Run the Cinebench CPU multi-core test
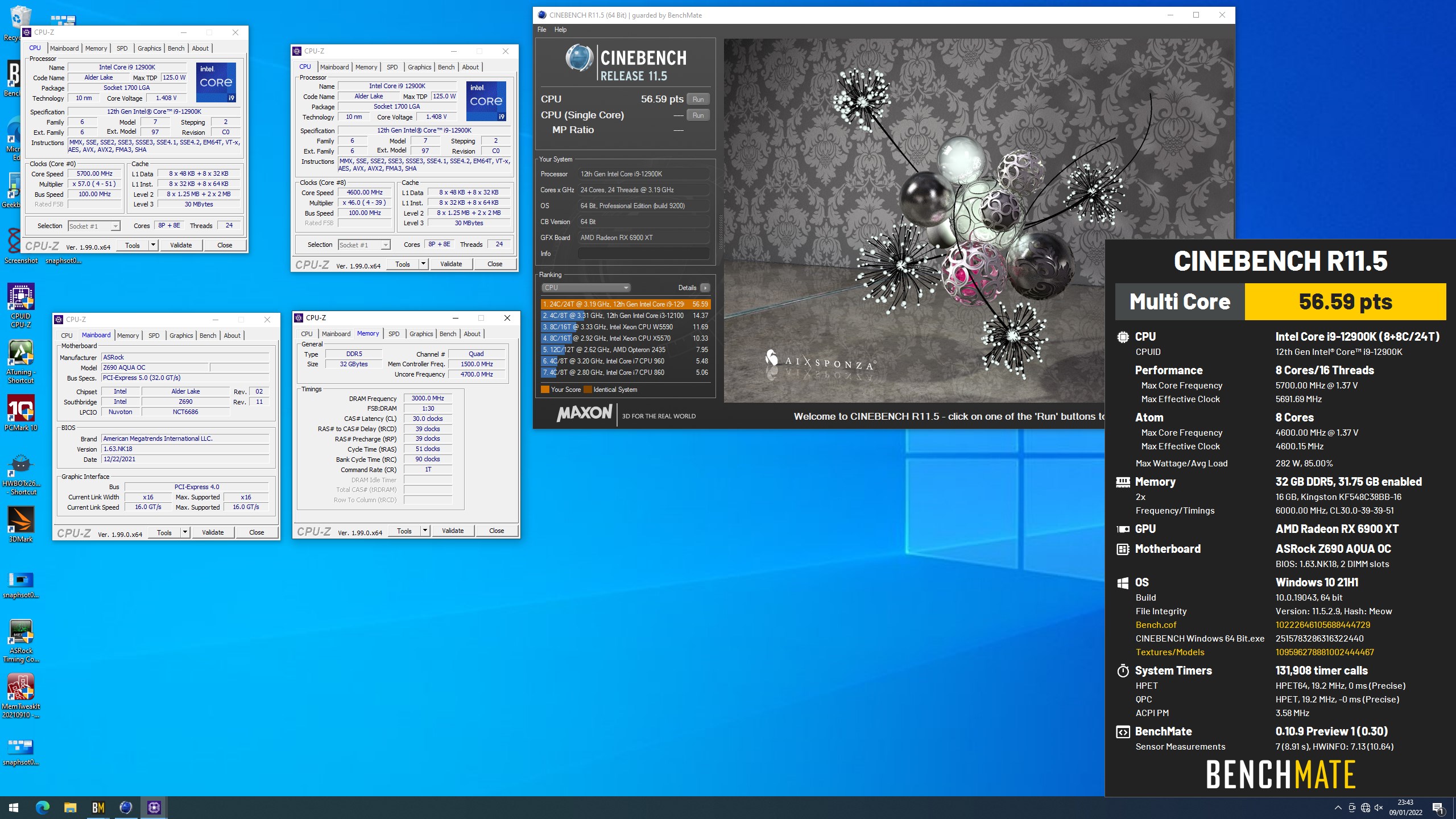Viewport: 1456px width, 819px height. coord(698,99)
